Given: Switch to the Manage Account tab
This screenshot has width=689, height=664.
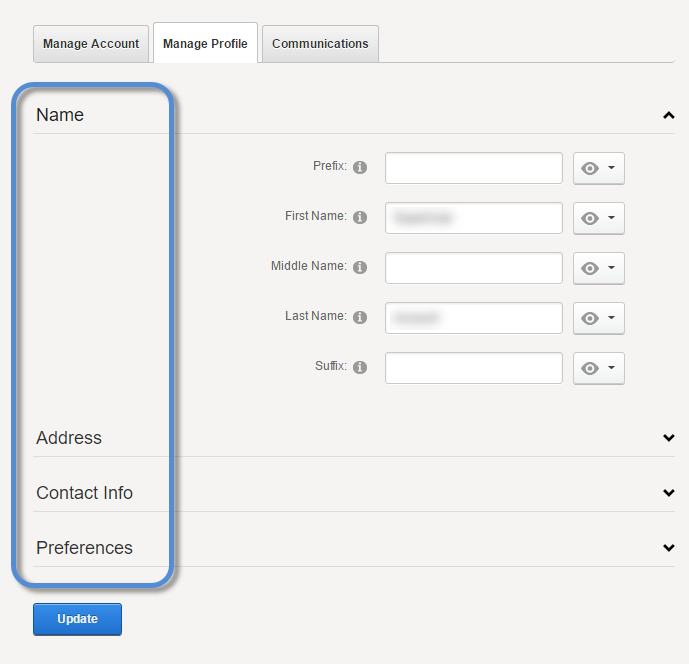Looking at the screenshot, I should click(x=91, y=44).
